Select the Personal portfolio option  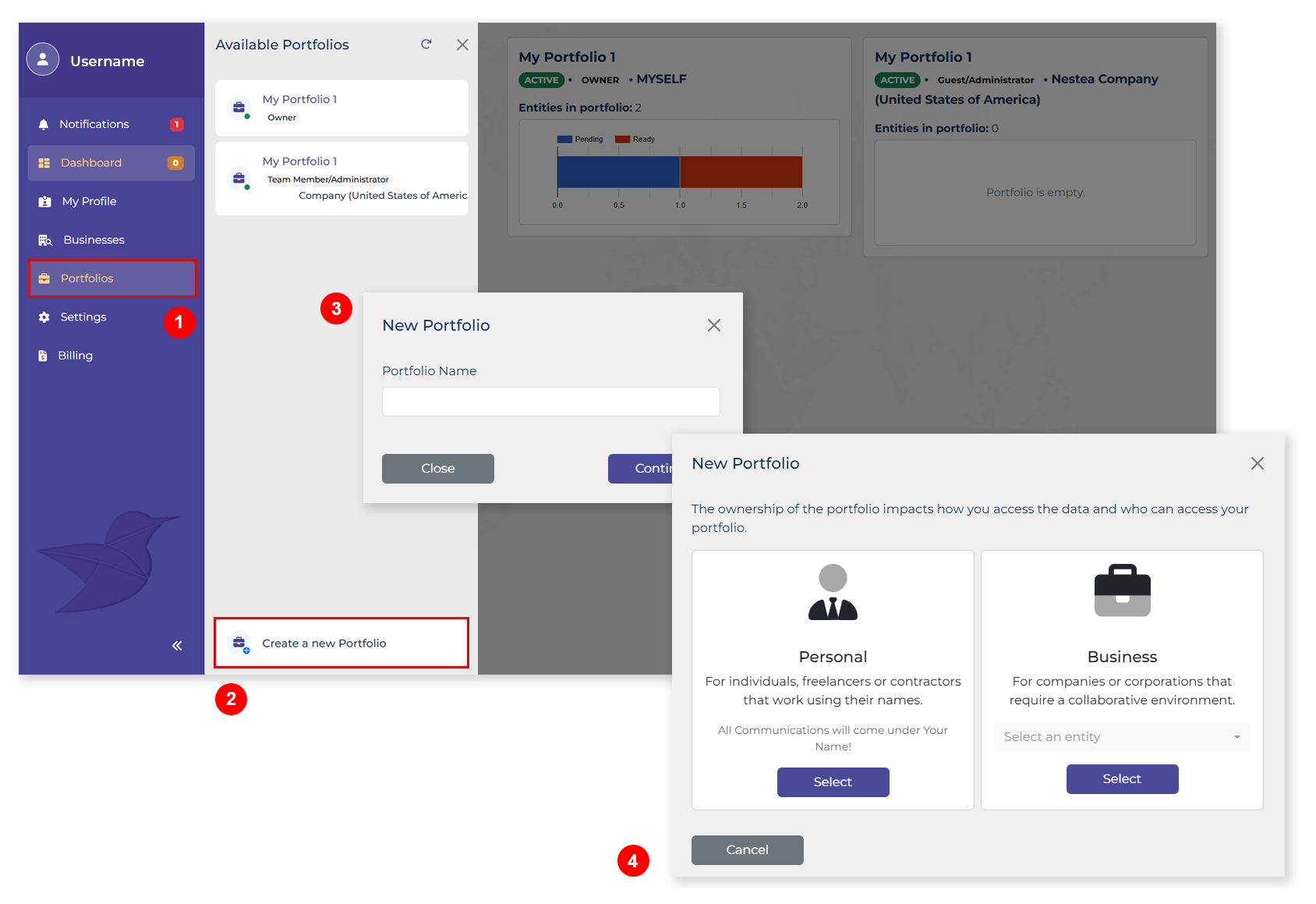click(833, 782)
